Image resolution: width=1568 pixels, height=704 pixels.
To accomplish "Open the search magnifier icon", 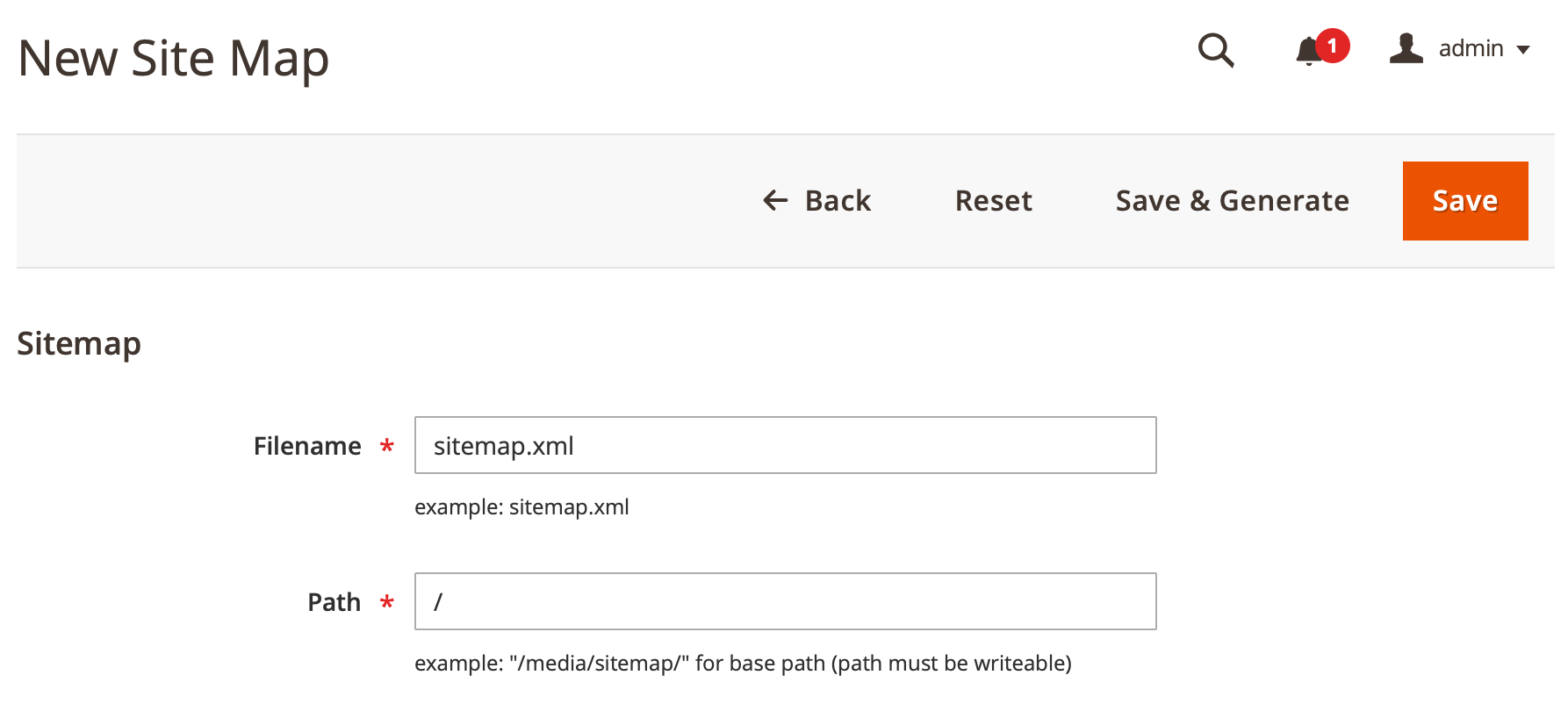I will (1216, 50).
